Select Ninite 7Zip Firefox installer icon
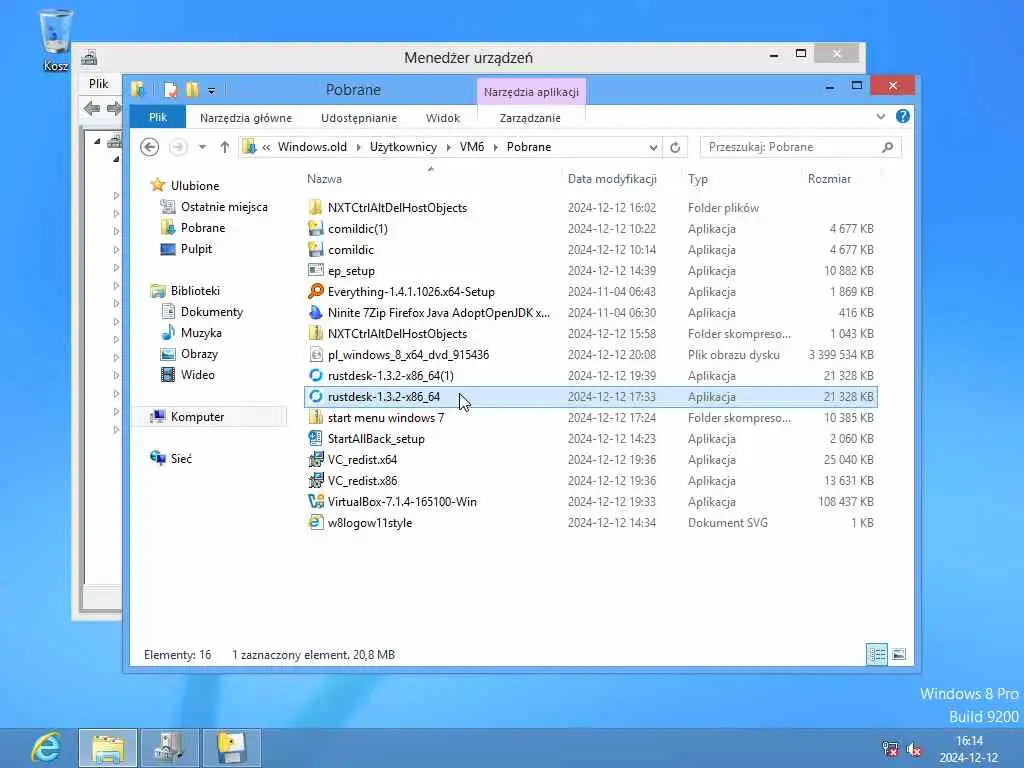 [315, 312]
